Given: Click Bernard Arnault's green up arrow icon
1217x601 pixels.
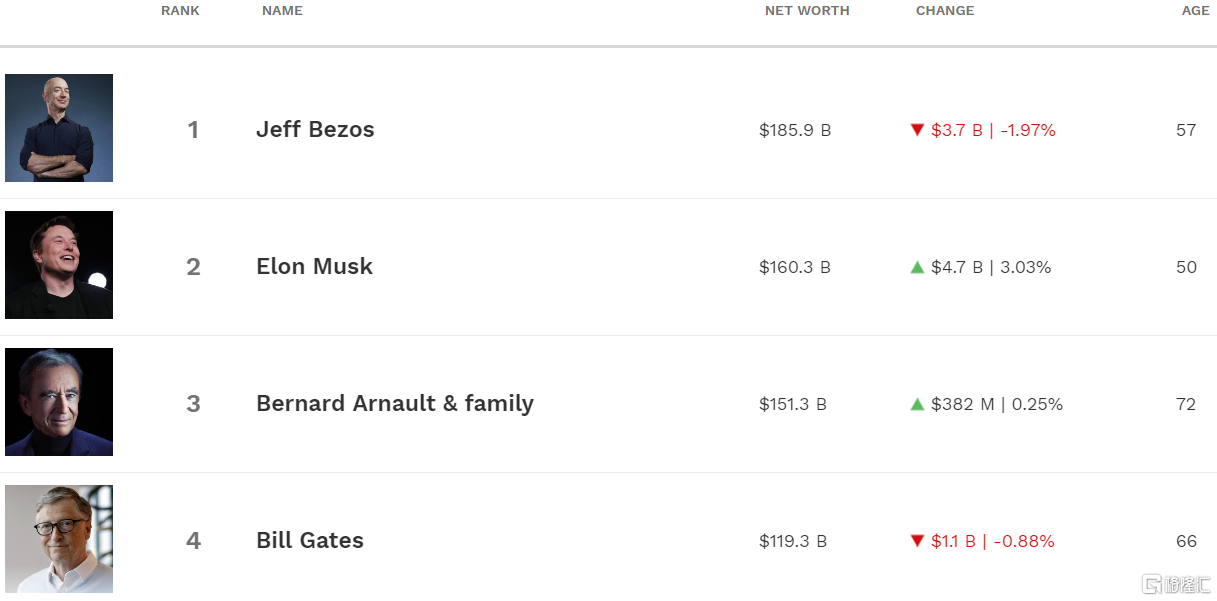Looking at the screenshot, I should click(917, 404).
